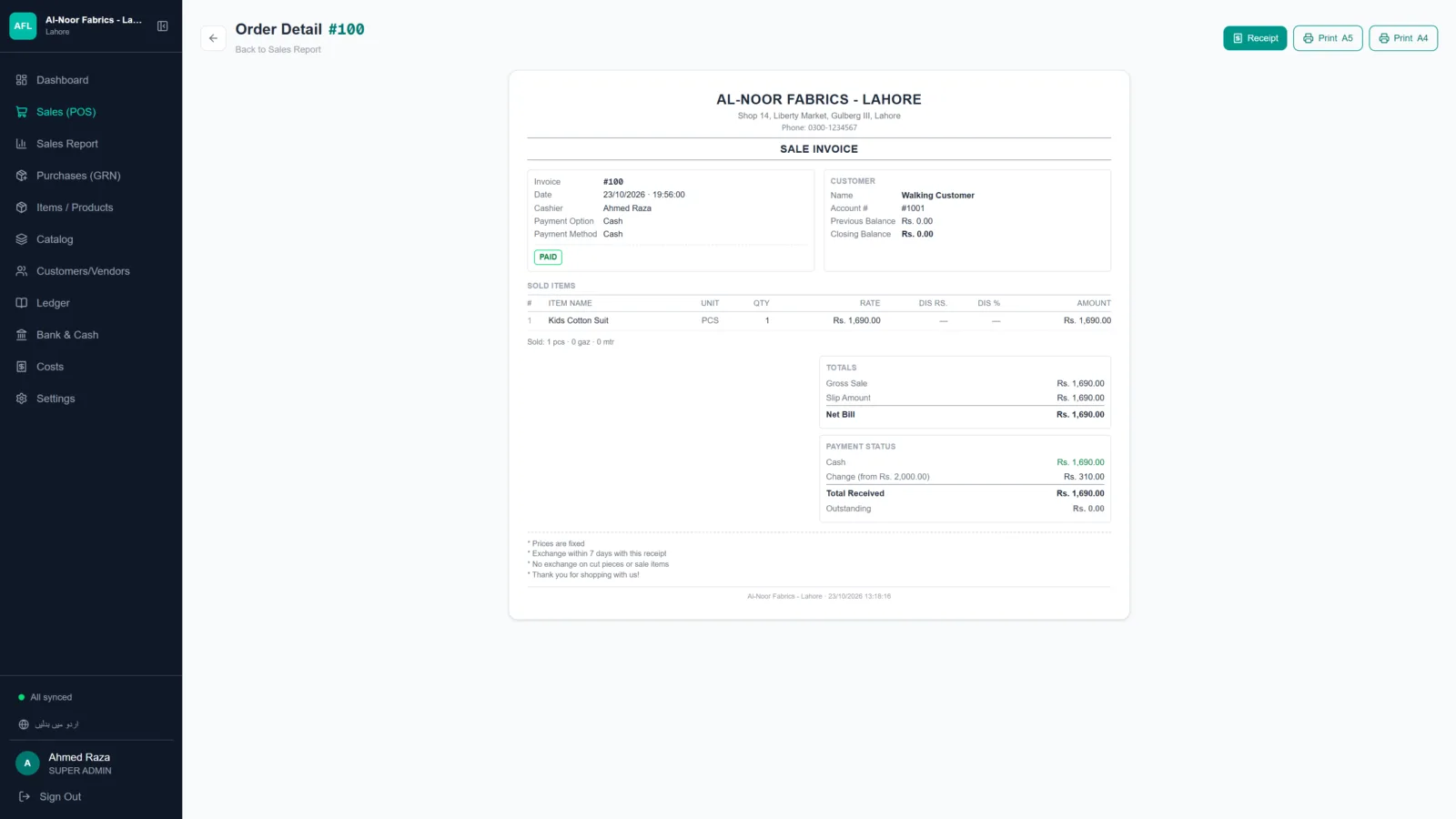Click the Sales (POS) cart icon

(22, 112)
